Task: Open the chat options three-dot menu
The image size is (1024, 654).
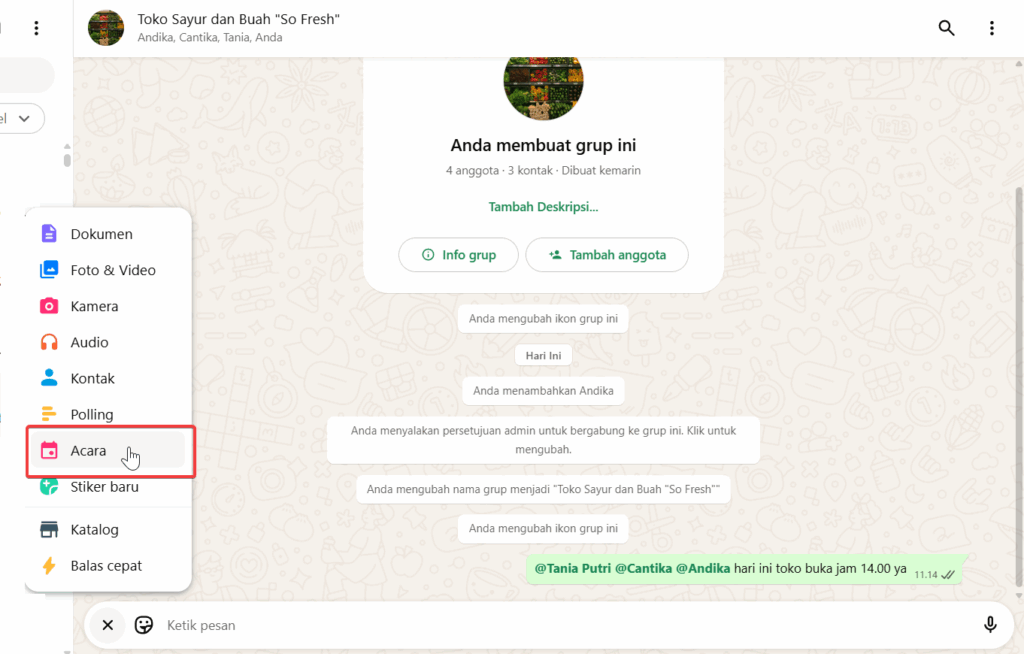Action: point(991,28)
